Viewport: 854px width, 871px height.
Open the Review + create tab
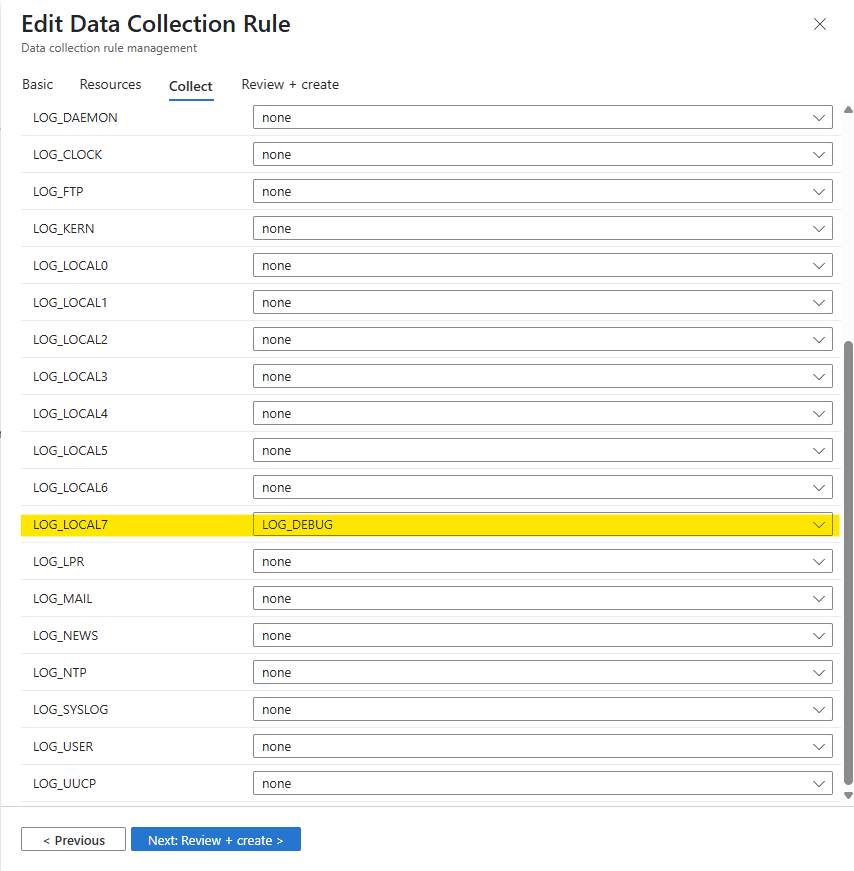(290, 85)
